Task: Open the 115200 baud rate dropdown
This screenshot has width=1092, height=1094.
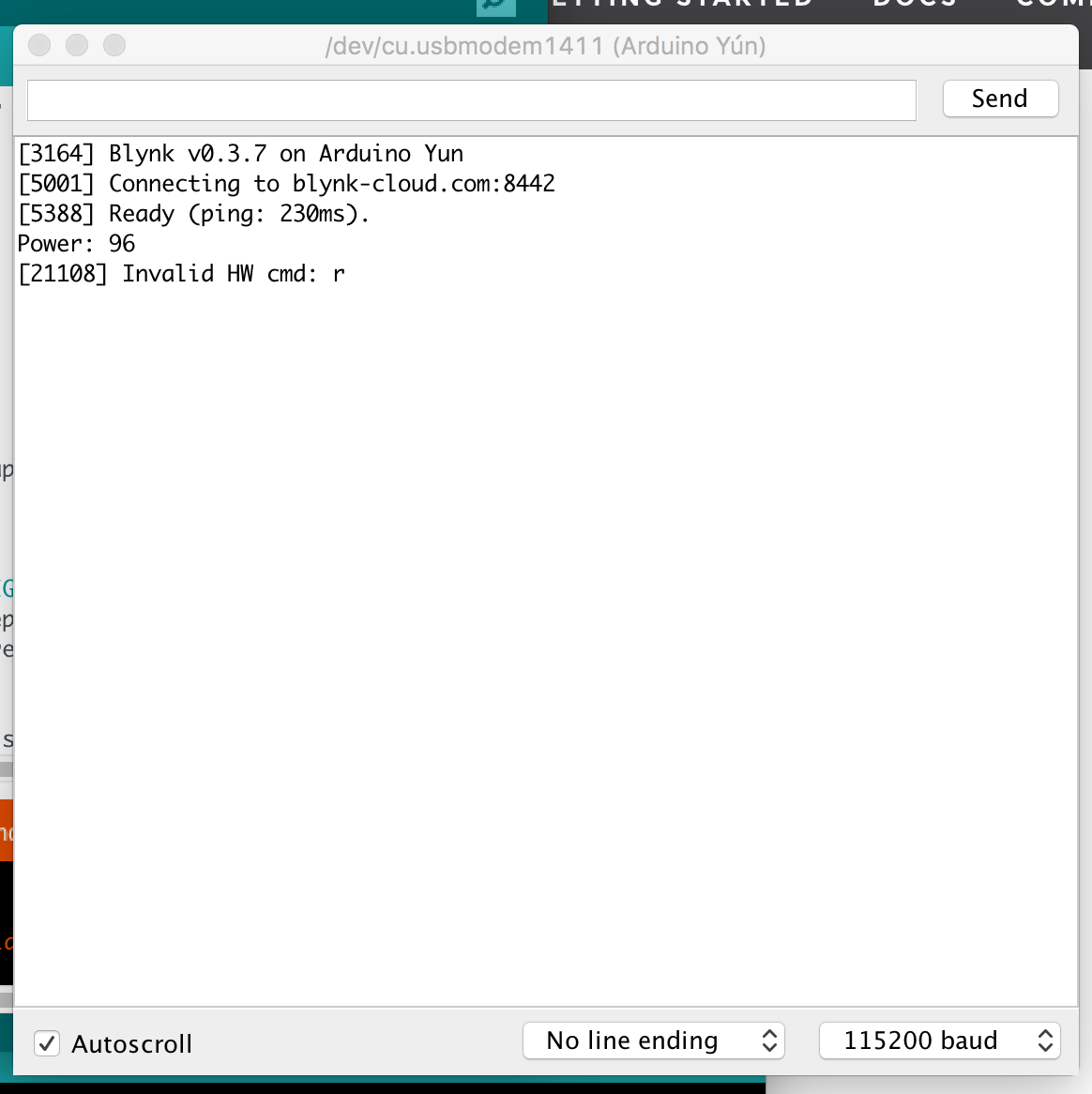Action: pos(939,1041)
